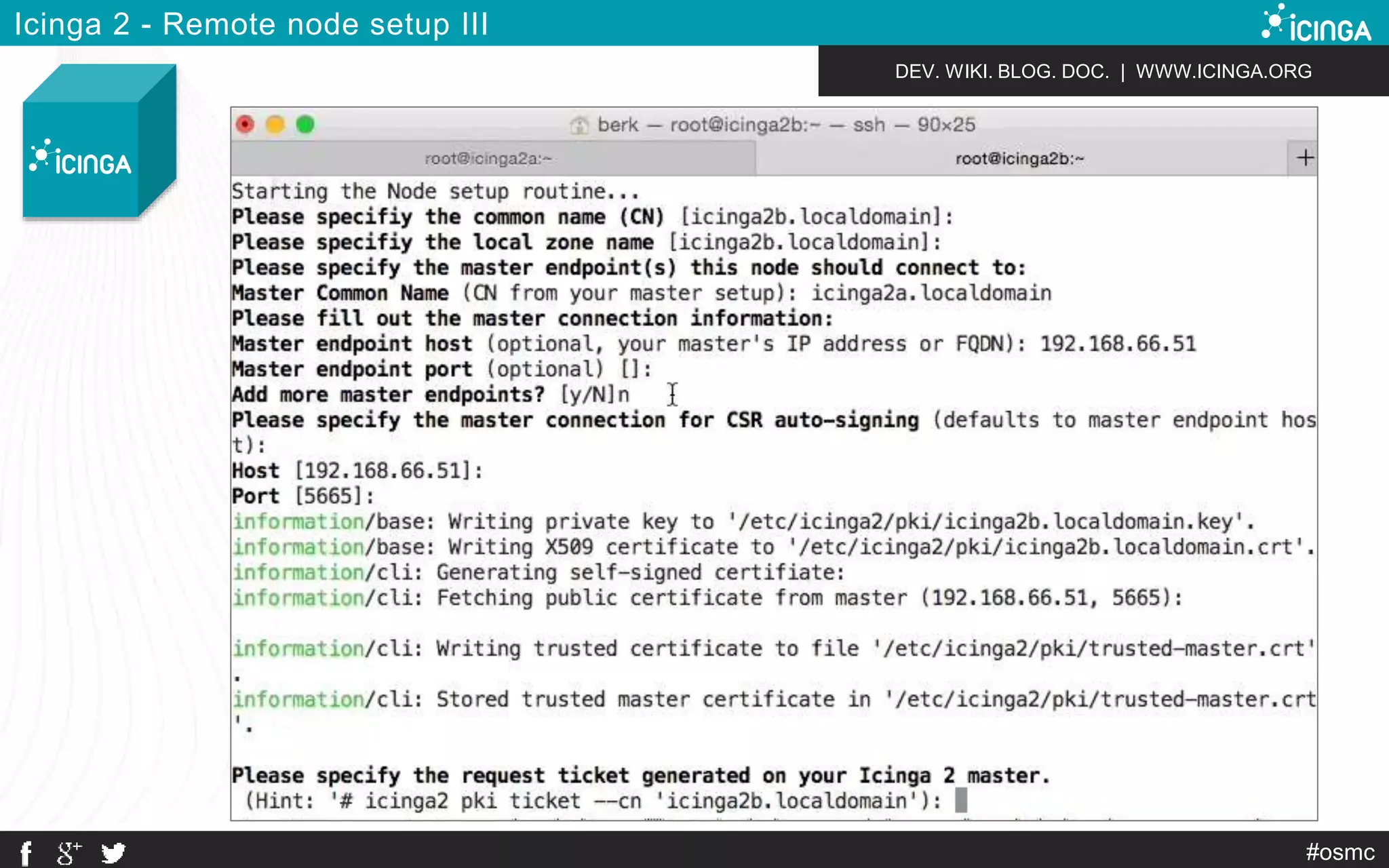This screenshot has width=1389, height=868.
Task: Click the home folder icon in terminal title
Action: [x=579, y=125]
